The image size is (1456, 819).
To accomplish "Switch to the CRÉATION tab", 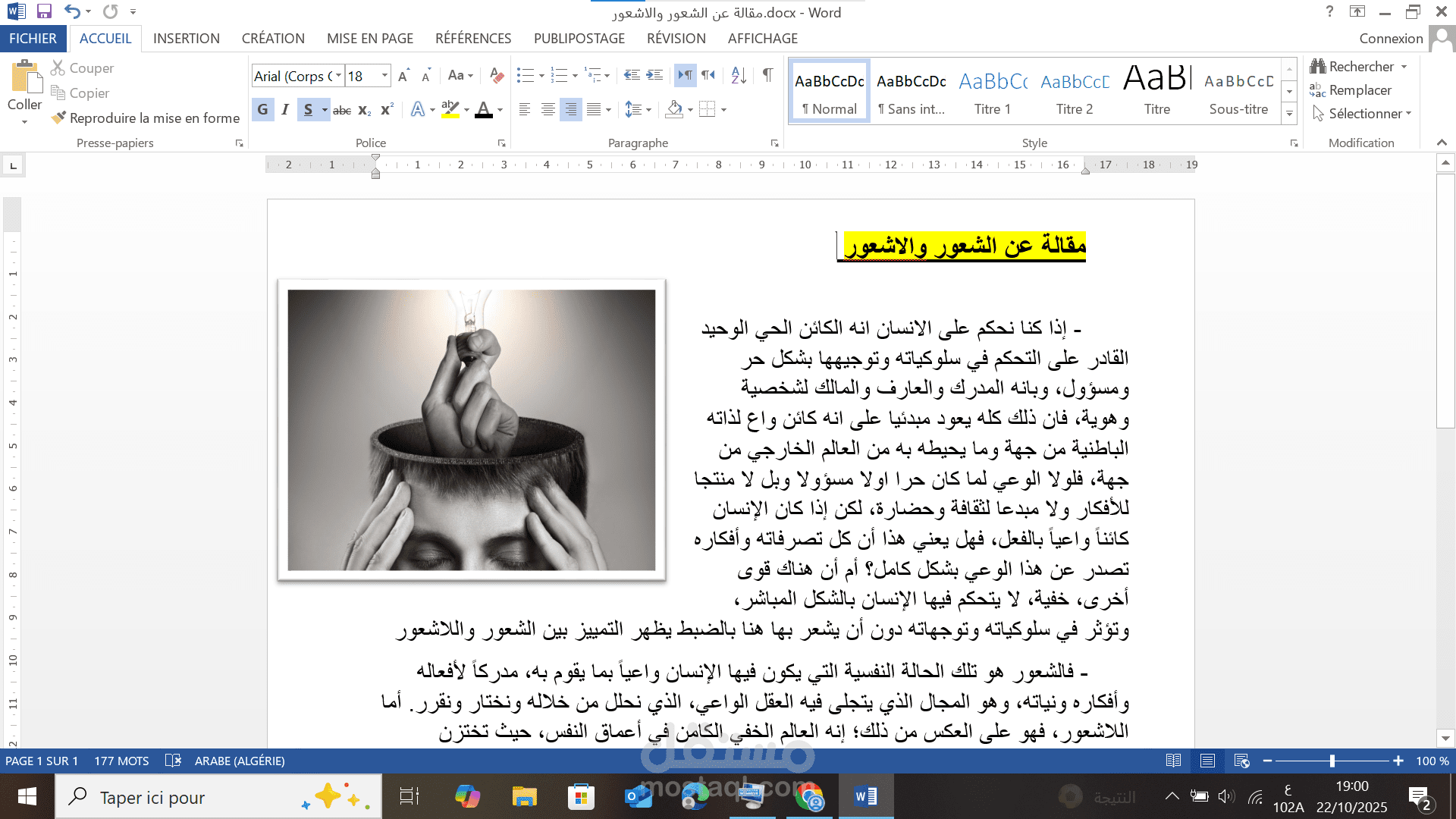I will (x=273, y=38).
